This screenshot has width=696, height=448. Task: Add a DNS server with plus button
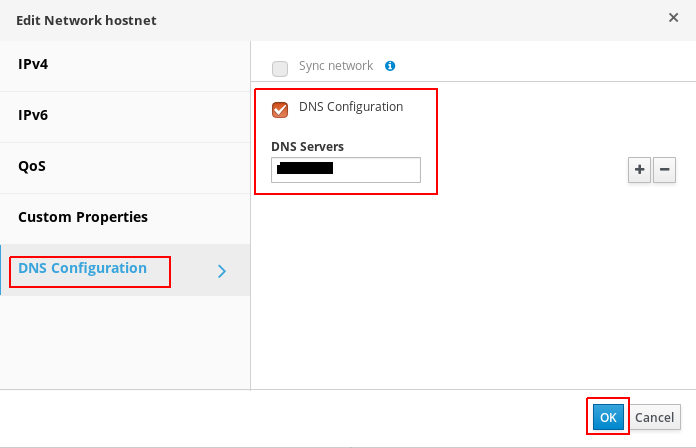(x=639, y=170)
